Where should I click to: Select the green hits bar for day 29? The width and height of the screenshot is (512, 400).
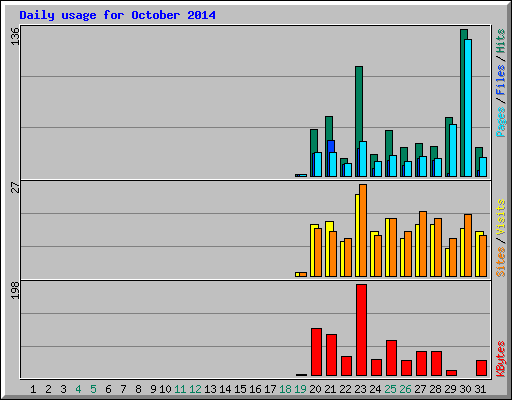(x=447, y=147)
